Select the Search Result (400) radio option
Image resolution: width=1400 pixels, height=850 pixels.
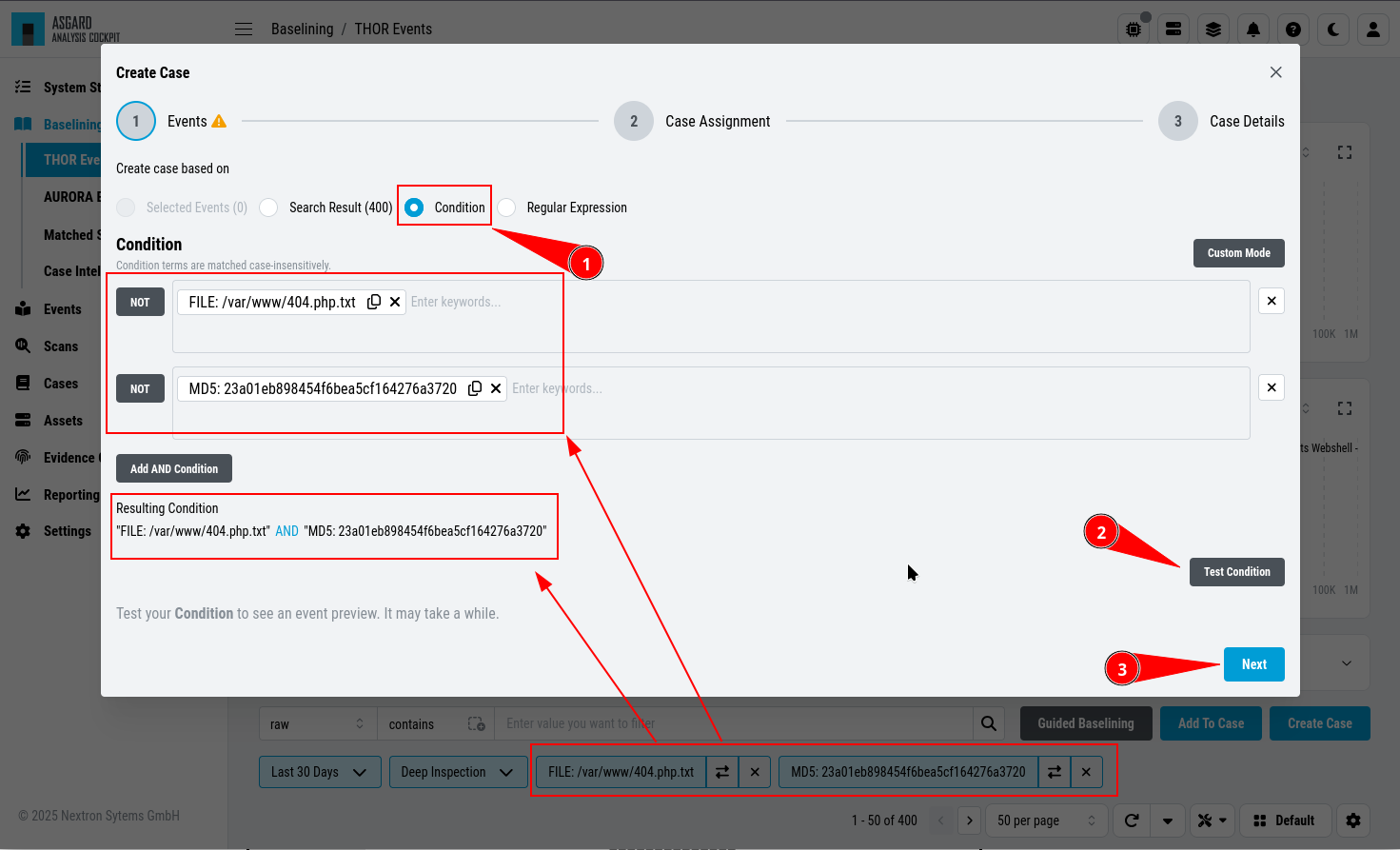(x=269, y=208)
